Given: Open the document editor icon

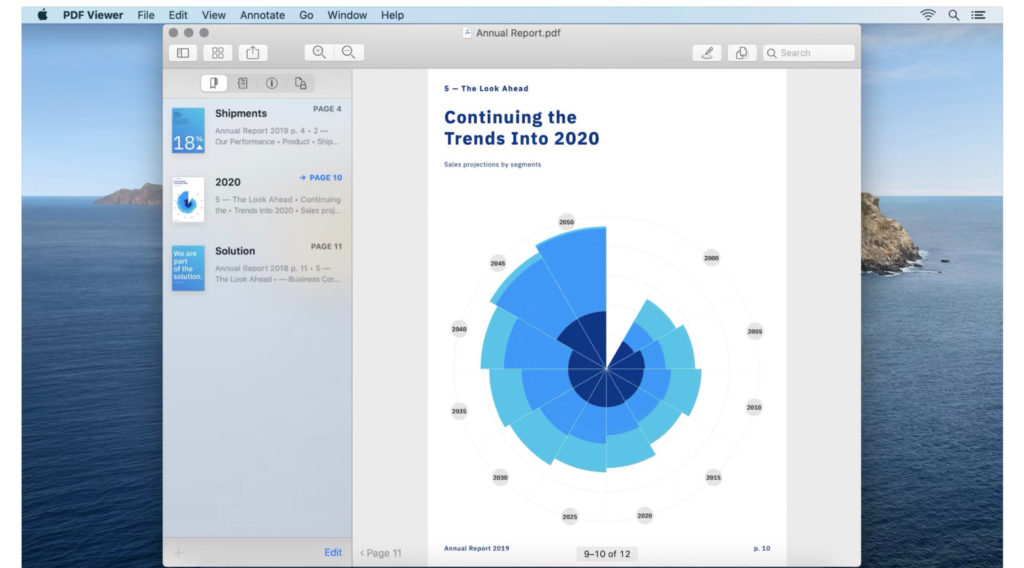Looking at the screenshot, I should point(741,53).
